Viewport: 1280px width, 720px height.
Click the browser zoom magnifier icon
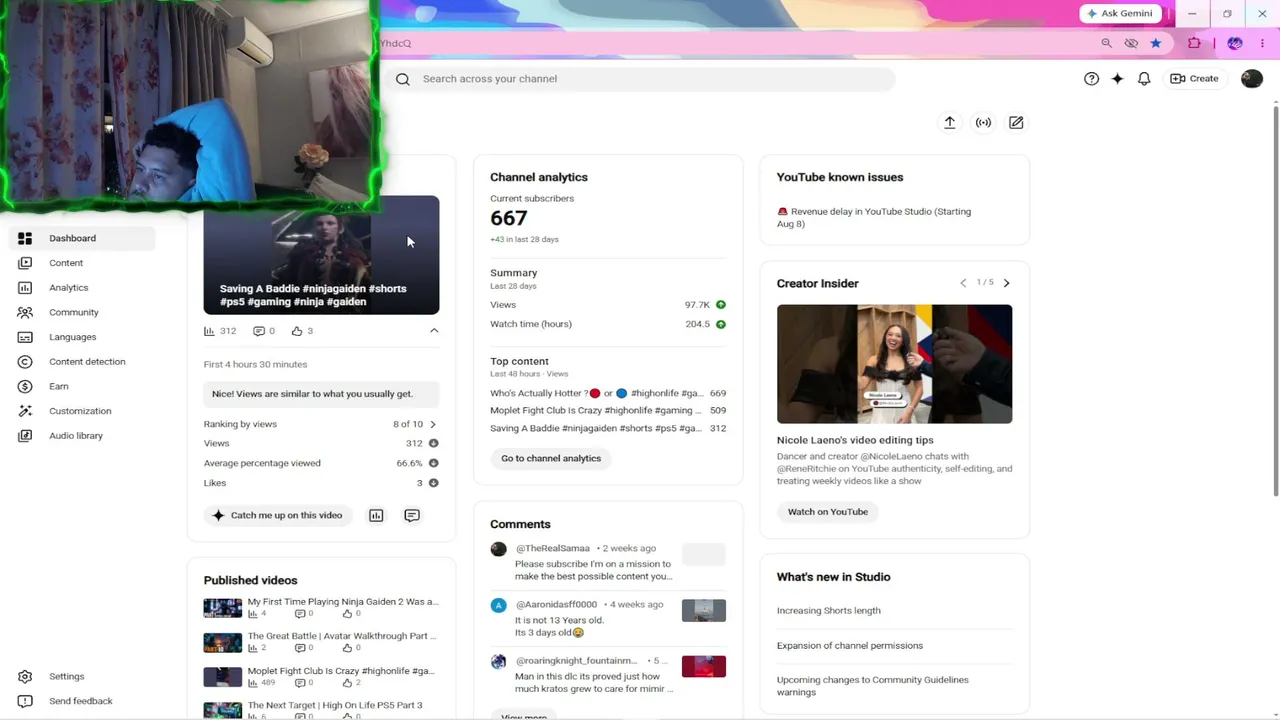[x=1106, y=43]
